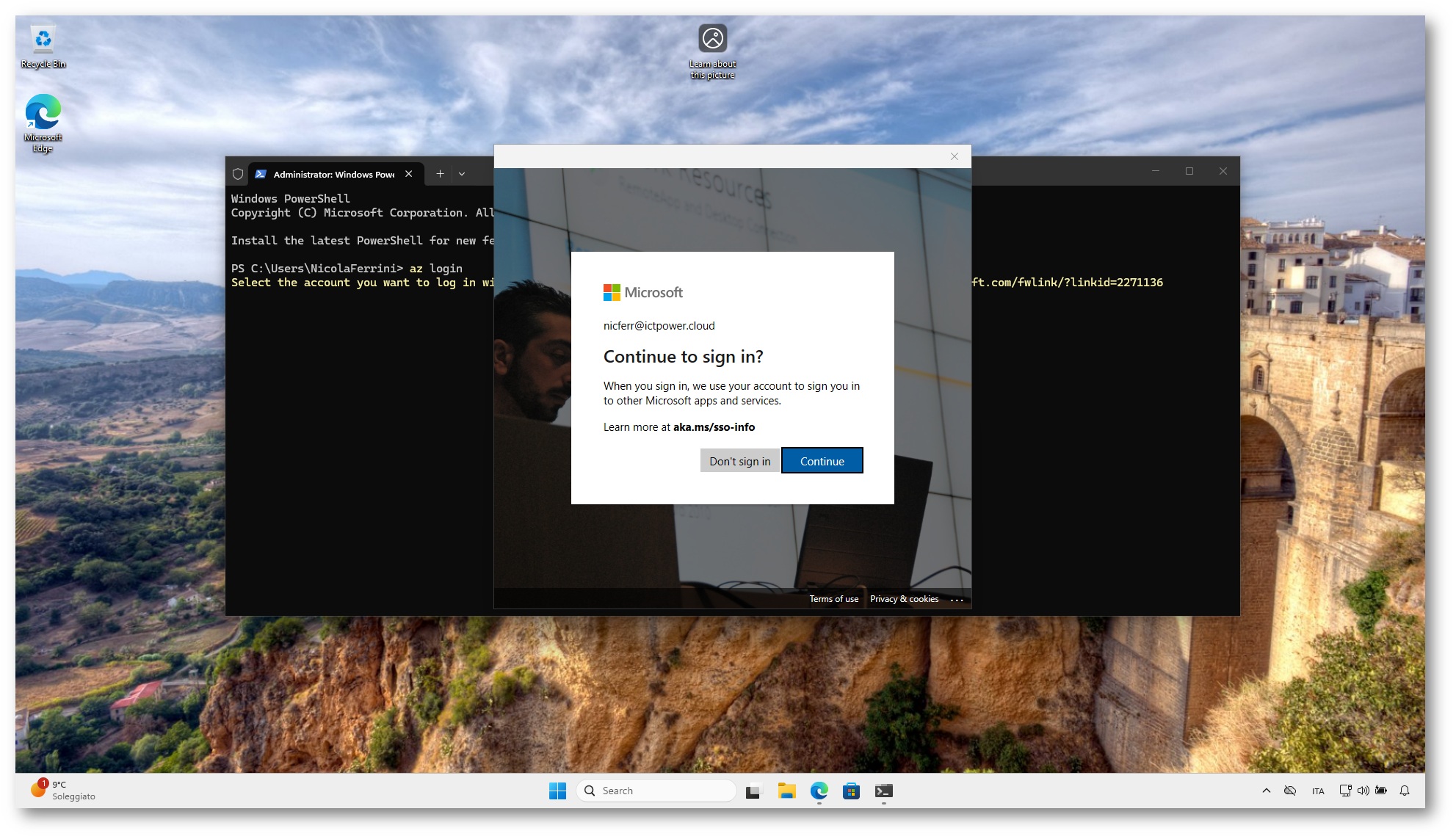Click the taskbar Search box
Image resolution: width=1456 pixels, height=839 pixels.
[x=657, y=791]
